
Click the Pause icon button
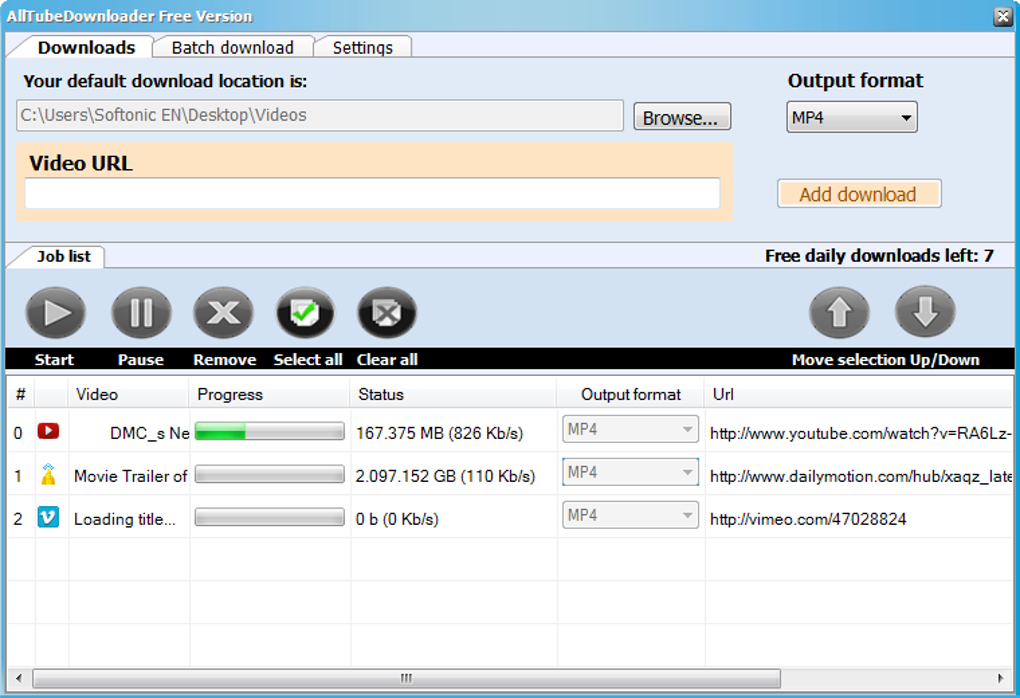click(x=141, y=313)
